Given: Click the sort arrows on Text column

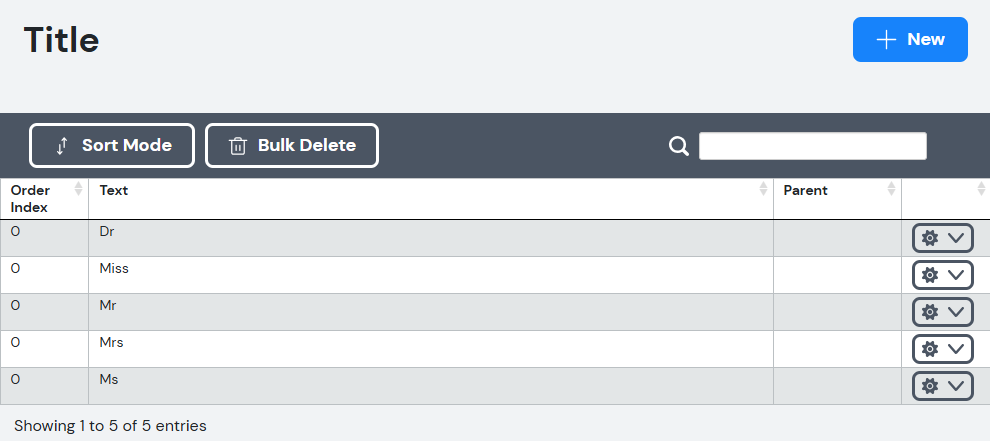Looking at the screenshot, I should (763, 188).
